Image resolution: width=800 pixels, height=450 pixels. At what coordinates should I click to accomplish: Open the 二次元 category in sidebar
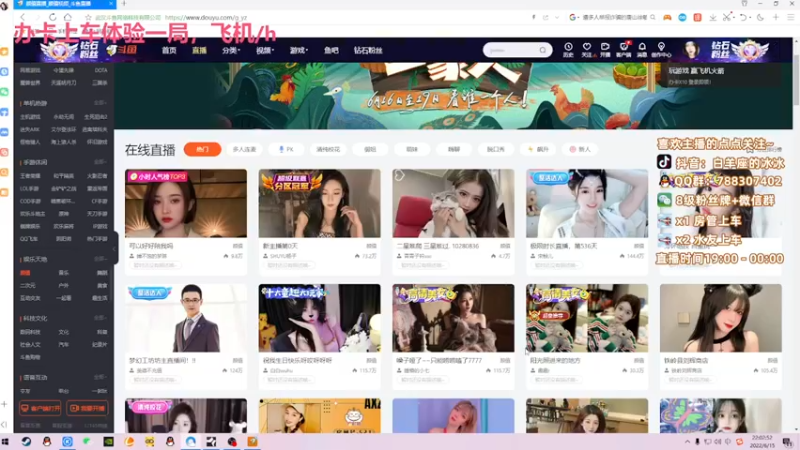click(28, 286)
